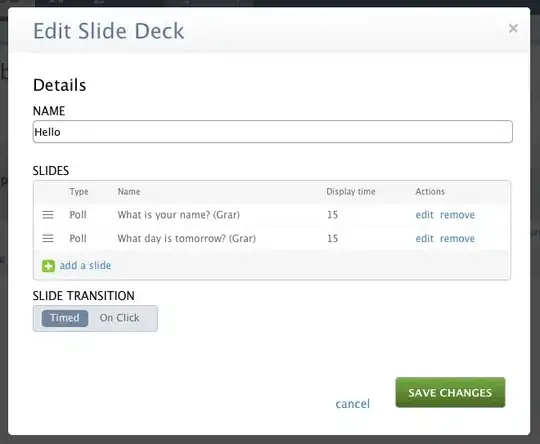Click the Display time column header
Viewport: 540px width, 444px height.
point(351,192)
